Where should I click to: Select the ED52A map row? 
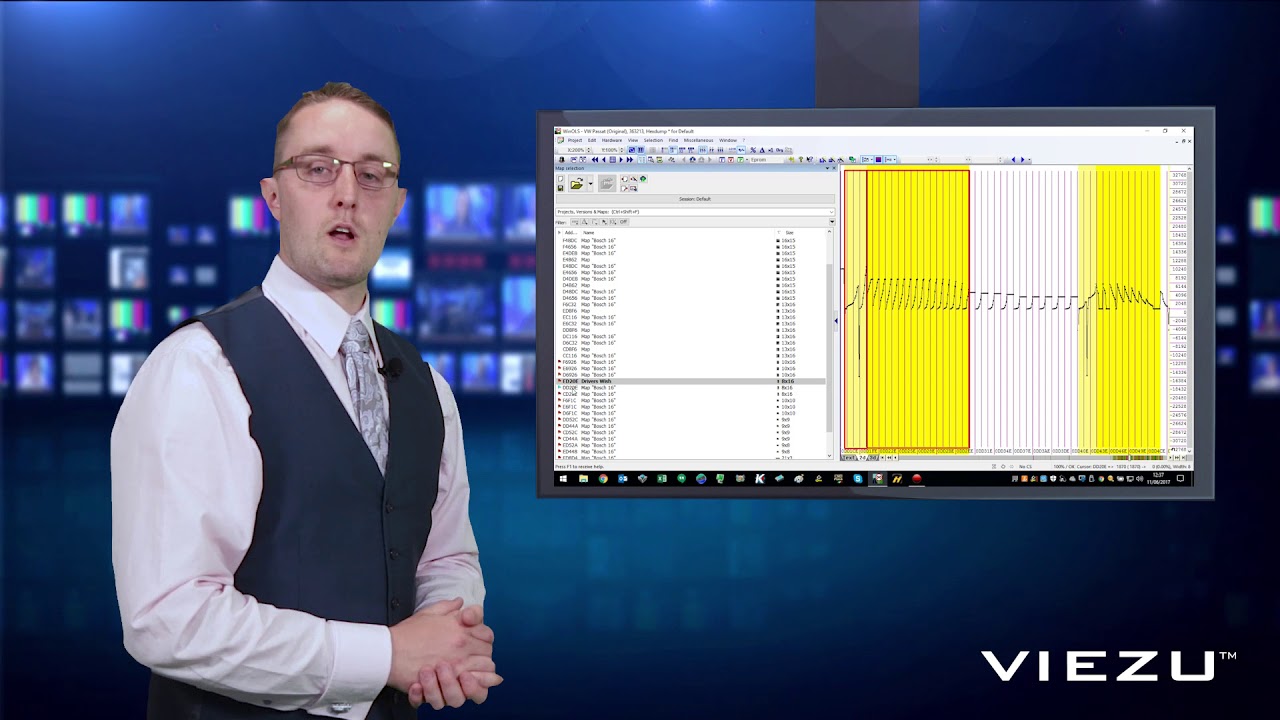pyautogui.click(x=691, y=445)
